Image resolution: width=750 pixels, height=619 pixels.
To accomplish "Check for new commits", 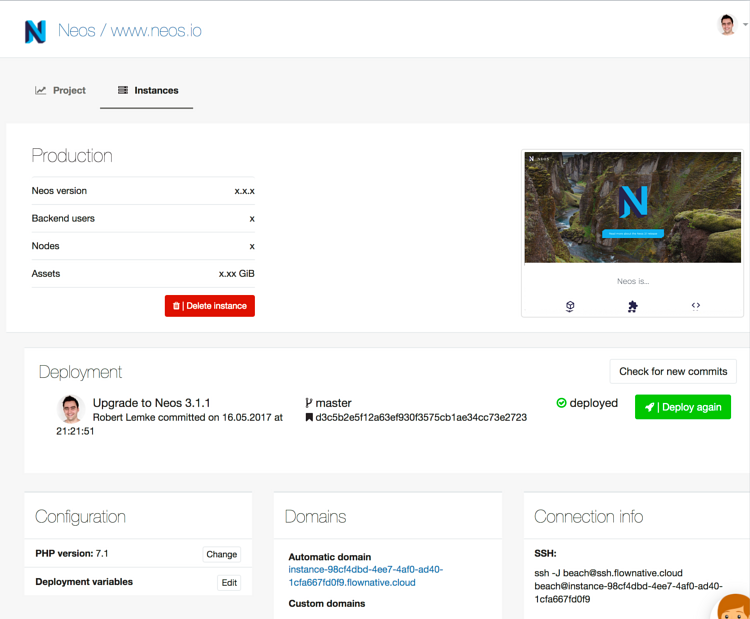I will pos(673,371).
